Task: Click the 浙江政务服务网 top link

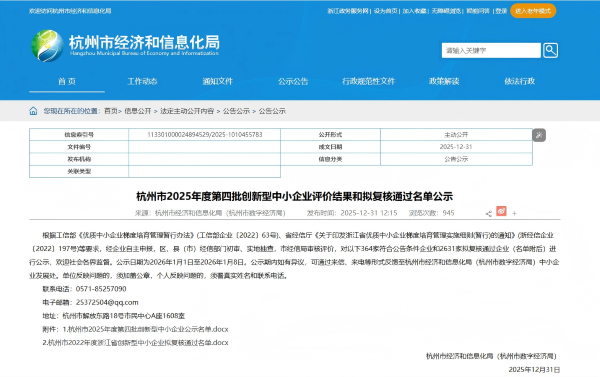Action: coord(347,11)
